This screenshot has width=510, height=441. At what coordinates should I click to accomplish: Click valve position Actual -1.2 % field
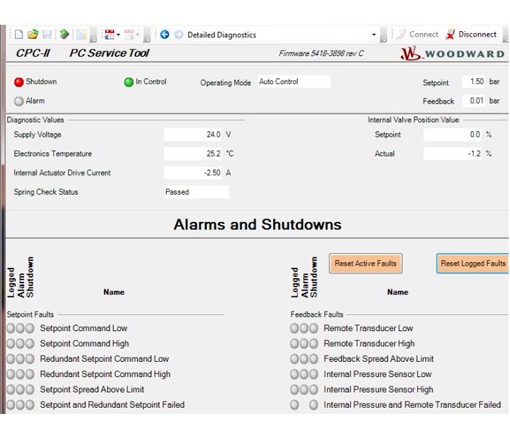453,154
